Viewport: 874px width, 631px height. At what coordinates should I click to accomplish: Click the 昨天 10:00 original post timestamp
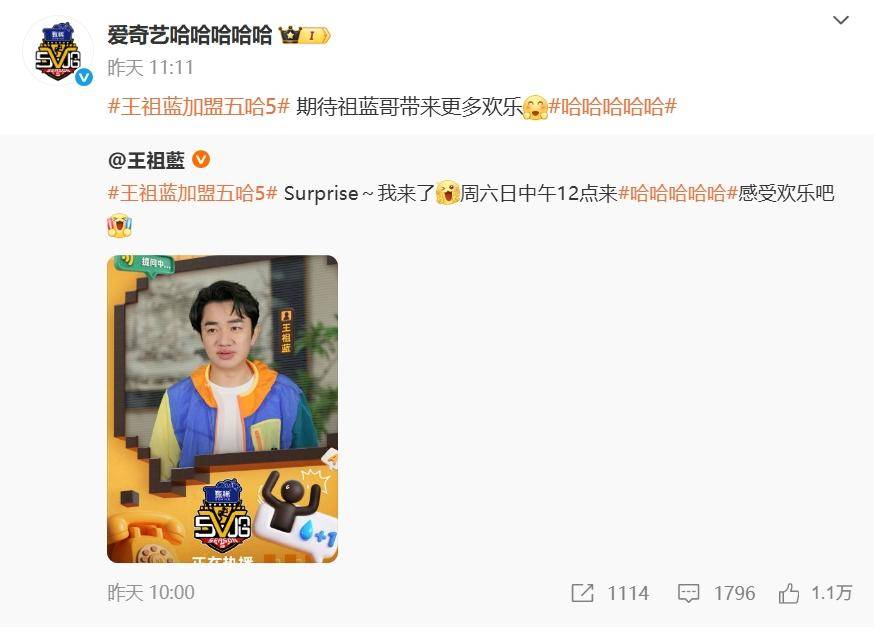tap(151, 593)
